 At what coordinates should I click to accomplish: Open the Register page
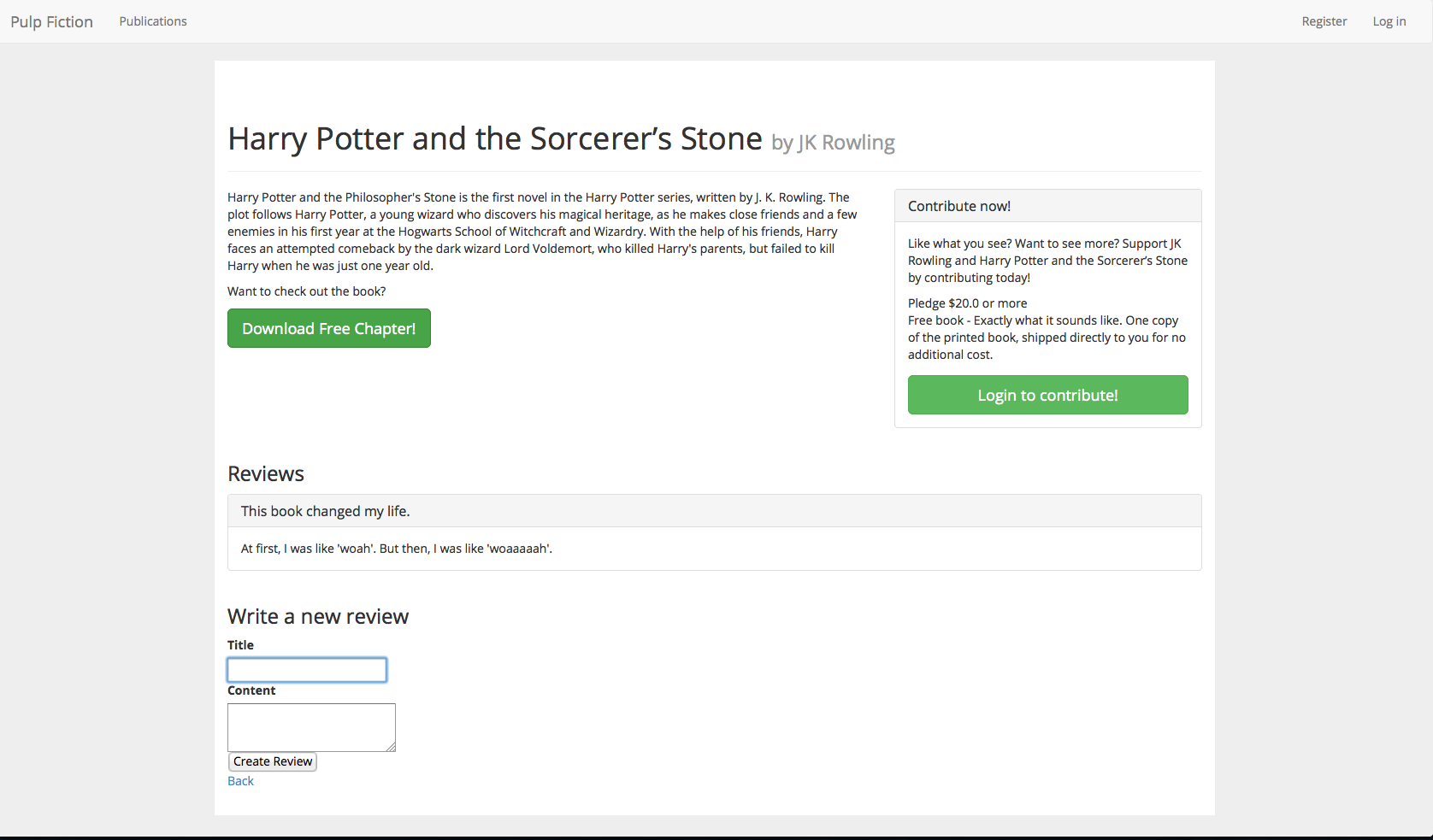1324,21
